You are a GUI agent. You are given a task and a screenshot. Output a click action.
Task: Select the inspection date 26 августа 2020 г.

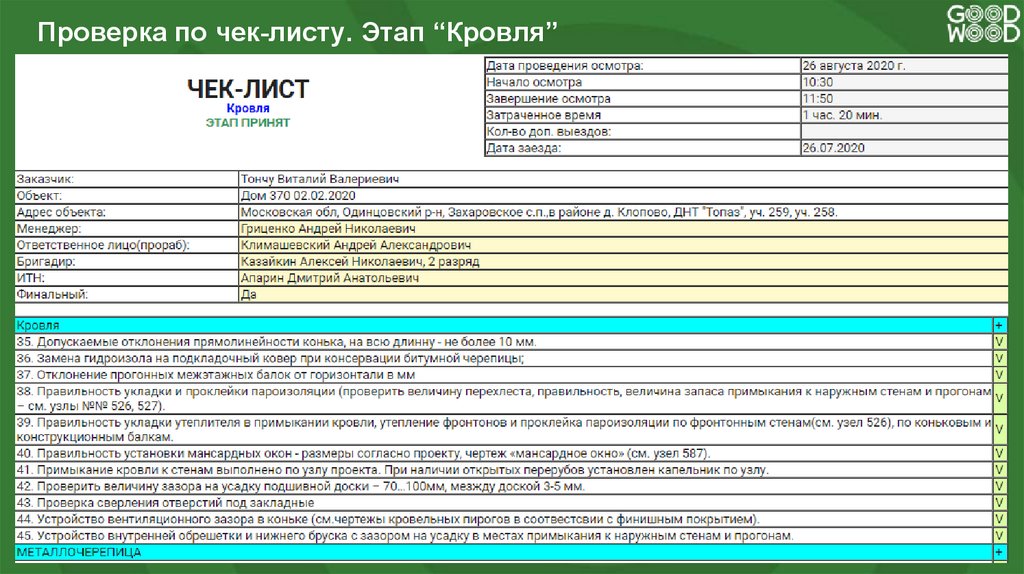pyautogui.click(x=904, y=65)
